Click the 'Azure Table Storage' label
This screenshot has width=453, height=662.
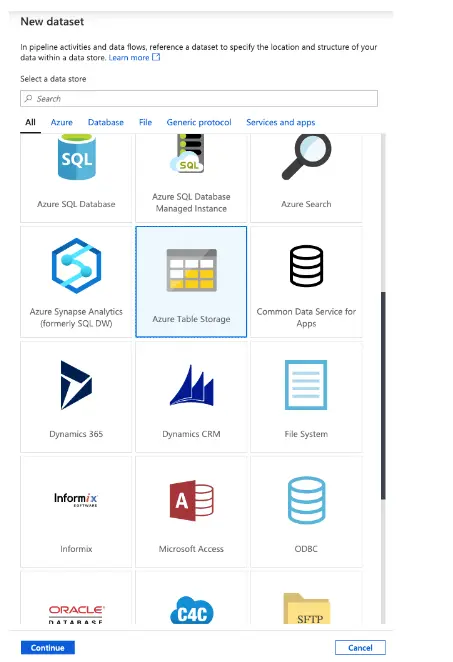191,319
